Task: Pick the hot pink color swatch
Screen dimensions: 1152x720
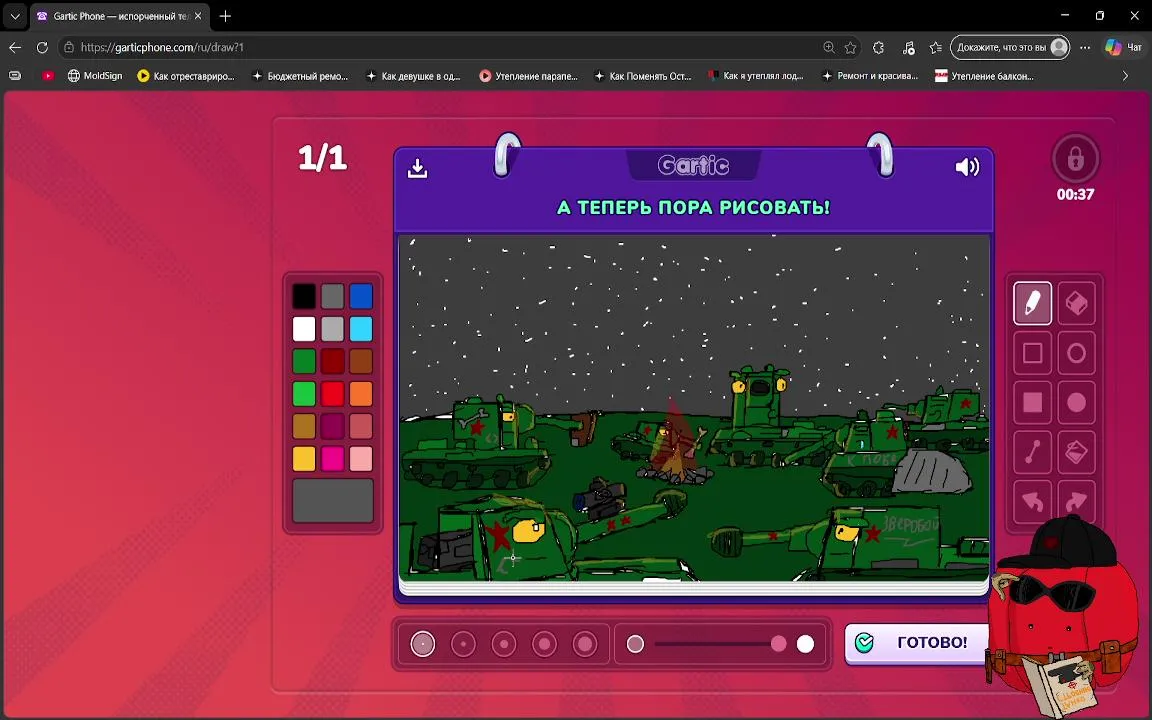Action: point(332,458)
